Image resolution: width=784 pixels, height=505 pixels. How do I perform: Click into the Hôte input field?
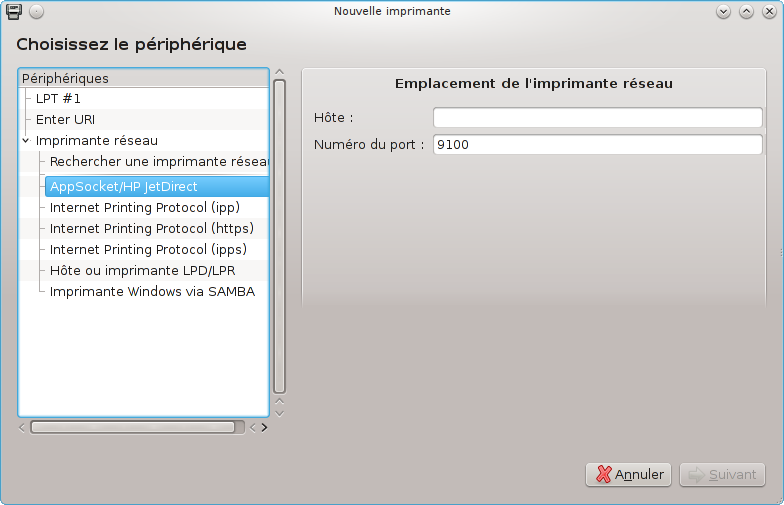[x=598, y=118]
